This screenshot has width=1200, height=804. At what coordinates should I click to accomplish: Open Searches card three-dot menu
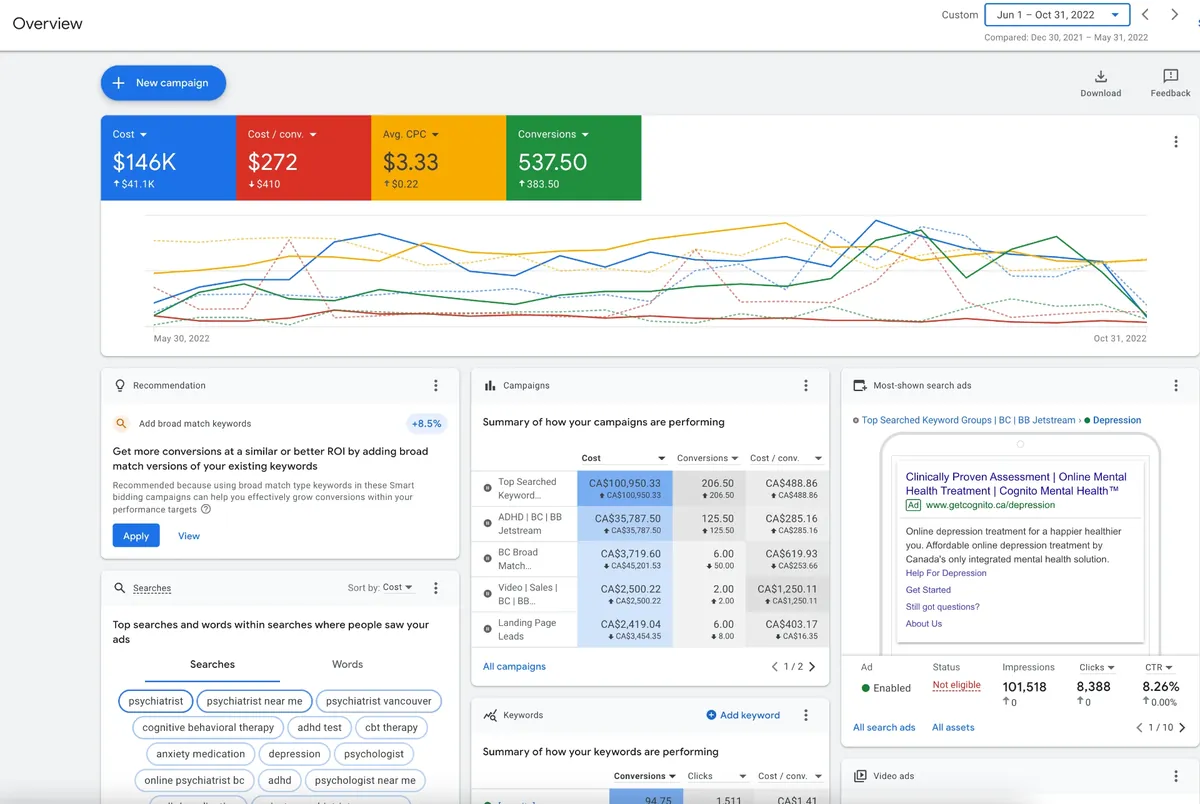point(436,588)
